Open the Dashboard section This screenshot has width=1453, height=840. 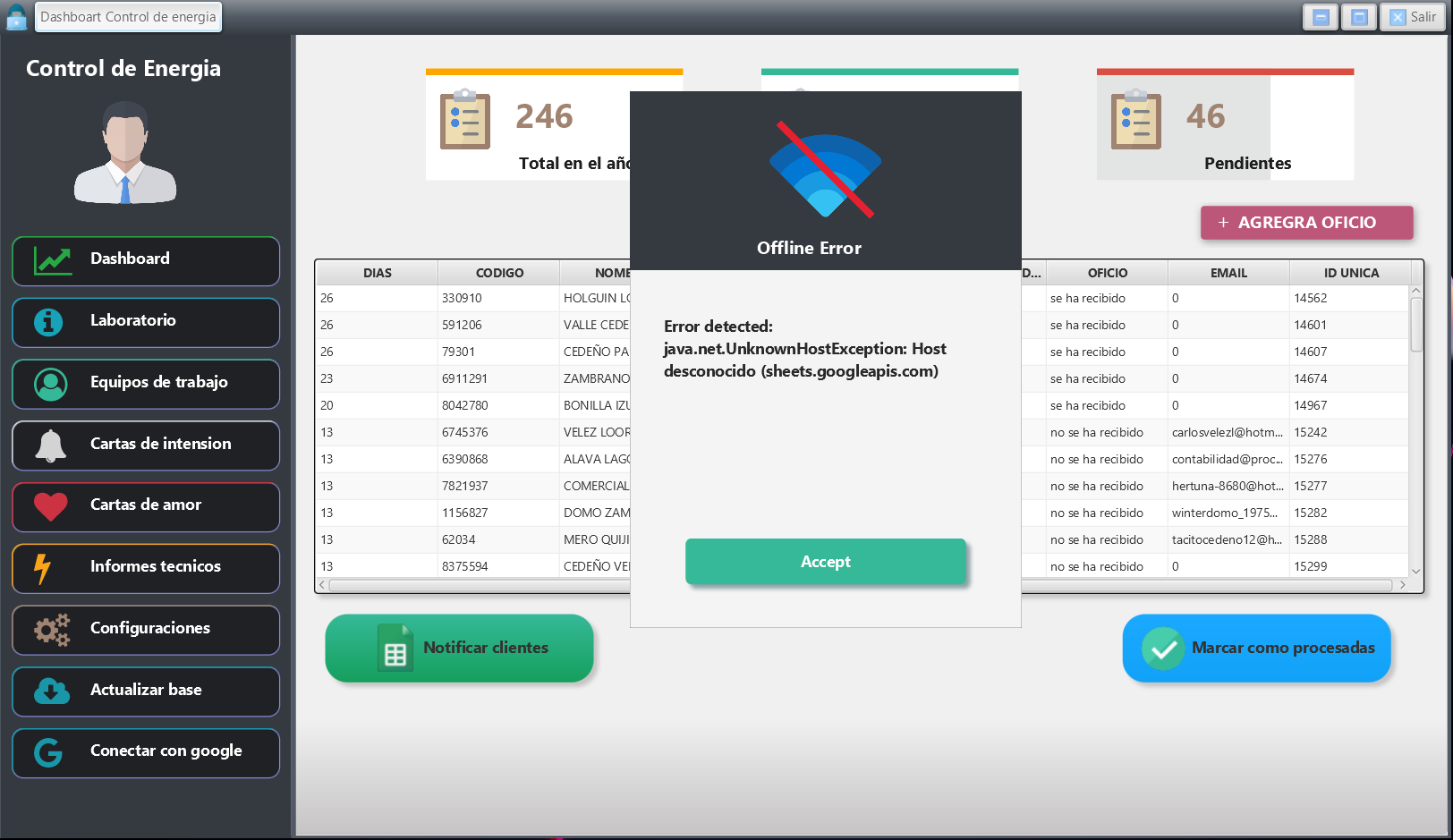pyautogui.click(x=146, y=261)
